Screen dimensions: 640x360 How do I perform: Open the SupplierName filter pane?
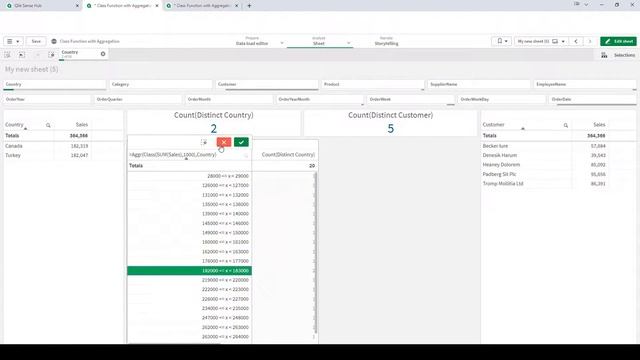[x=479, y=84]
